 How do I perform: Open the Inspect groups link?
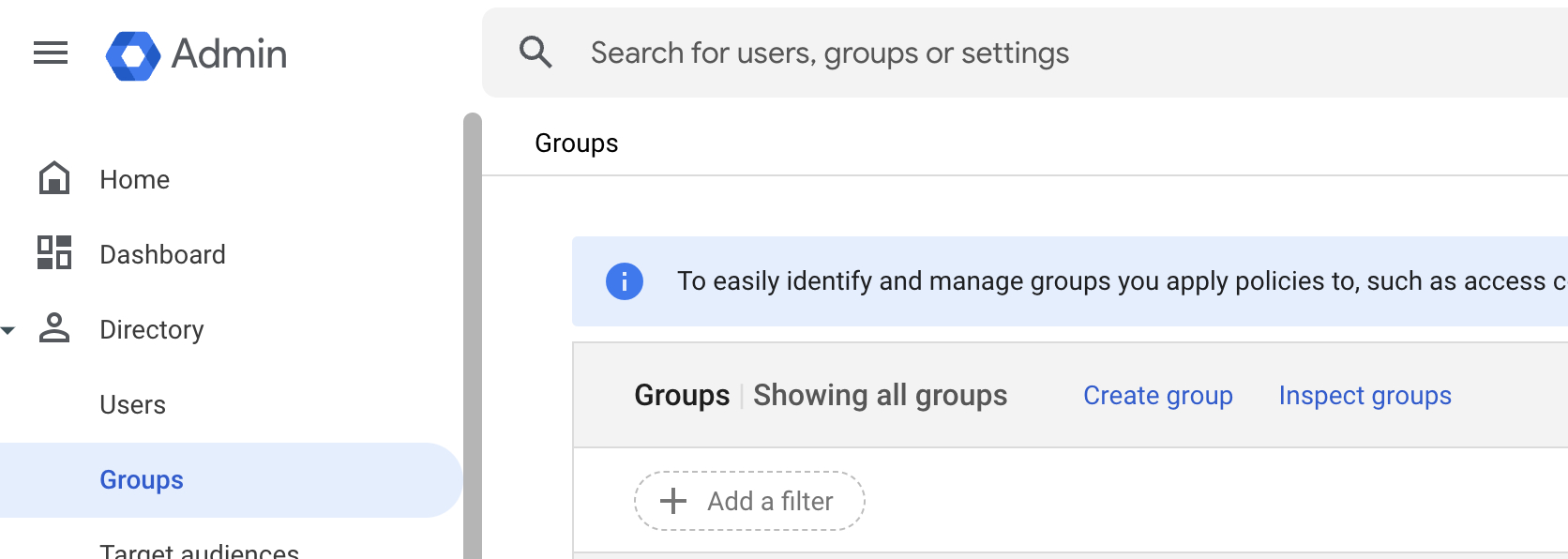[x=1364, y=396]
